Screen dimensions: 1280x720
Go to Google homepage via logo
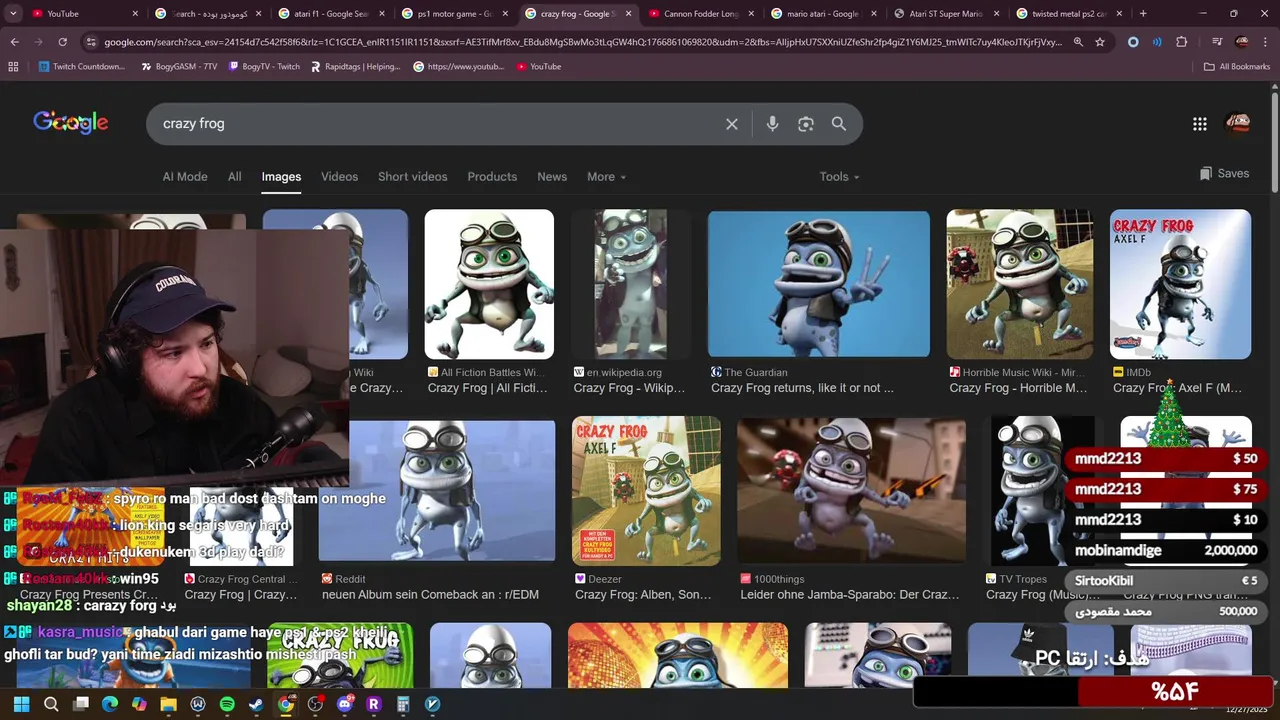[71, 122]
